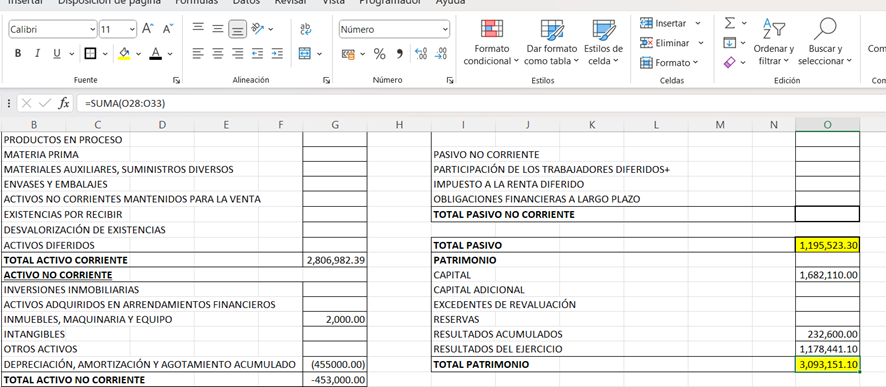Click Dar formato como tabla icon
The height and width of the screenshot is (387, 886).
pyautogui.click(x=551, y=29)
